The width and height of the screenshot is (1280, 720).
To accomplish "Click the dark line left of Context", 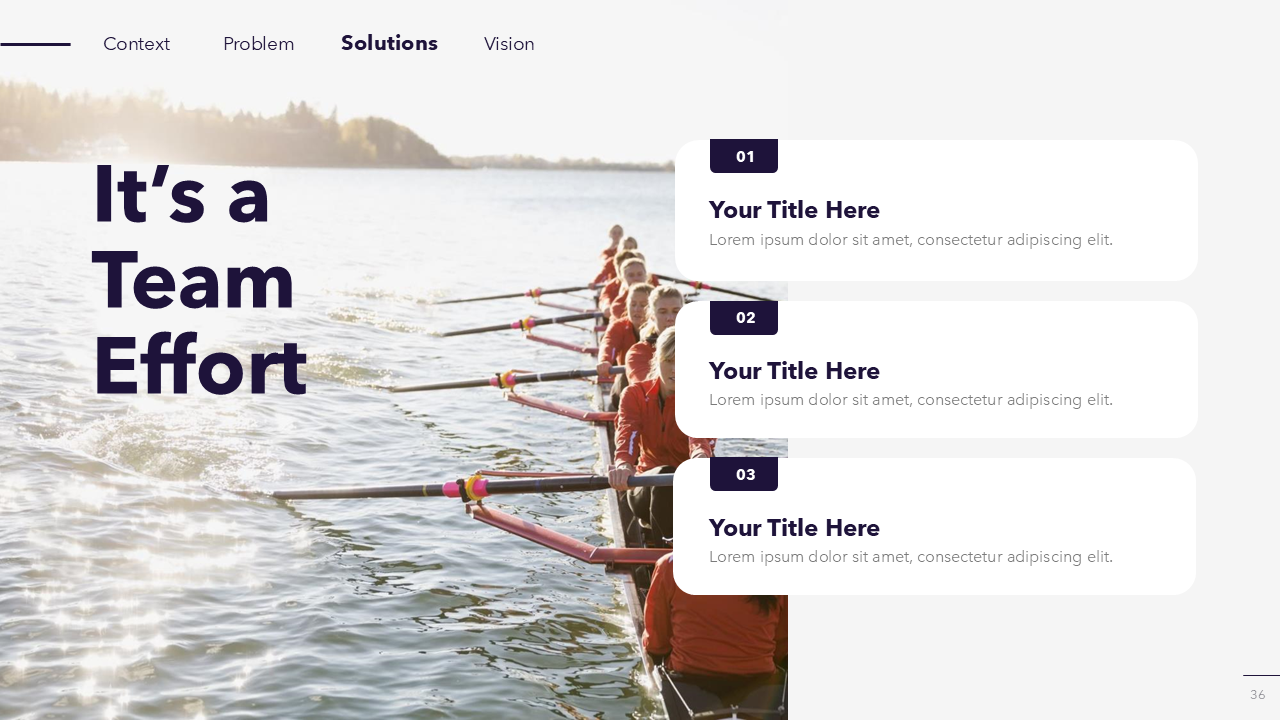I will point(35,44).
